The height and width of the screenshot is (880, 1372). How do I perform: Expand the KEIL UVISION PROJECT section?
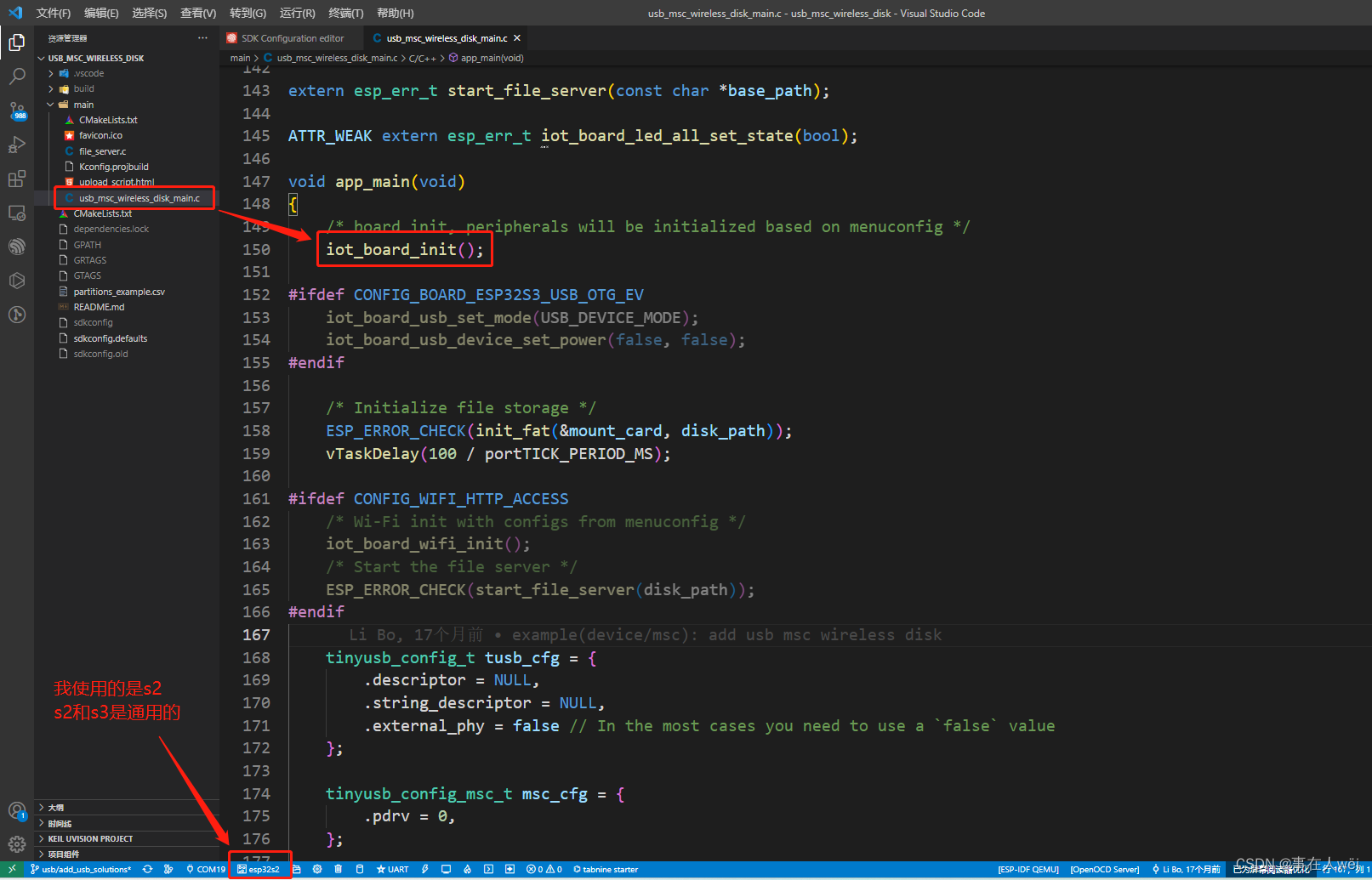127,838
